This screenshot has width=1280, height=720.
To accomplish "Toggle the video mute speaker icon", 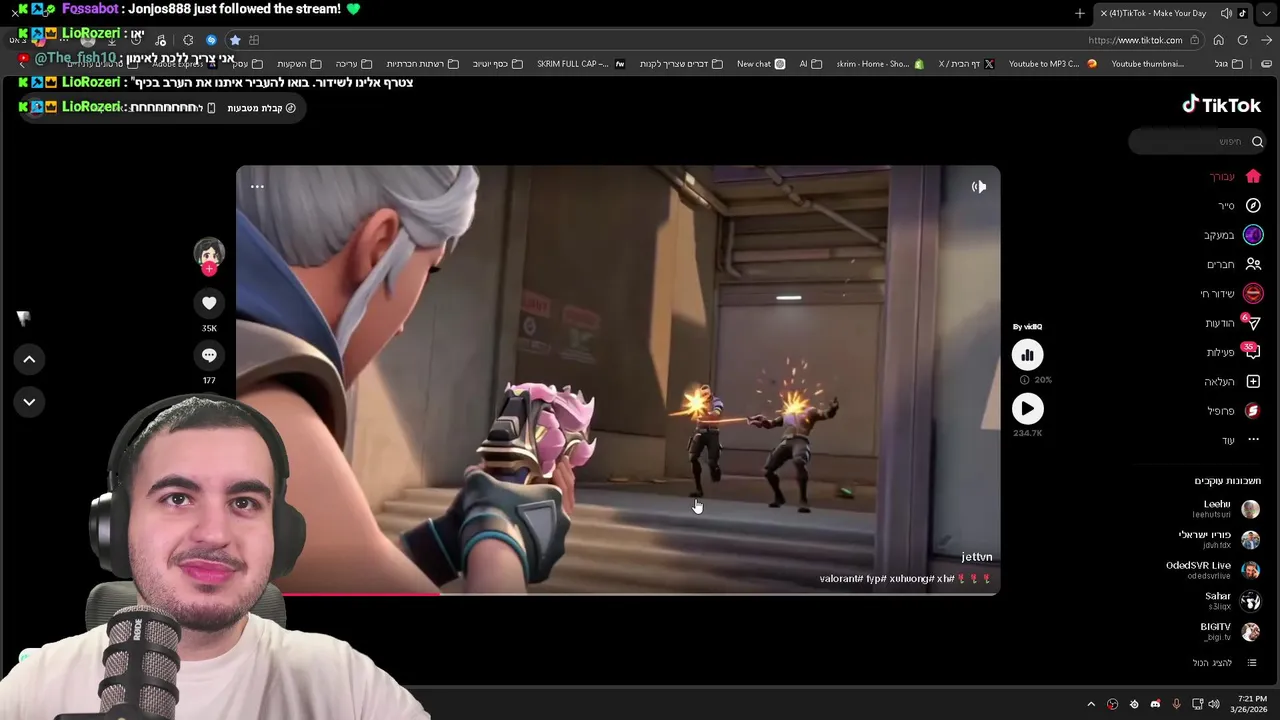I will (x=978, y=187).
